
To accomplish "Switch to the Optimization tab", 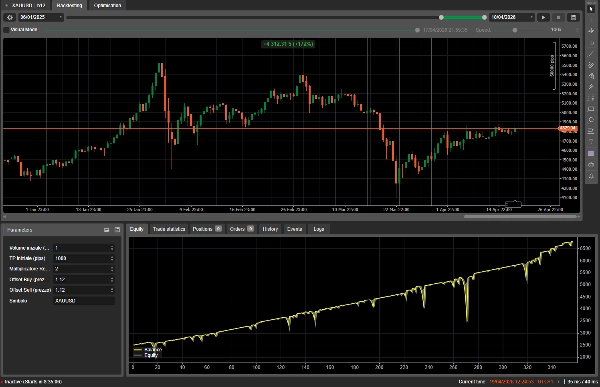I will pos(107,5).
